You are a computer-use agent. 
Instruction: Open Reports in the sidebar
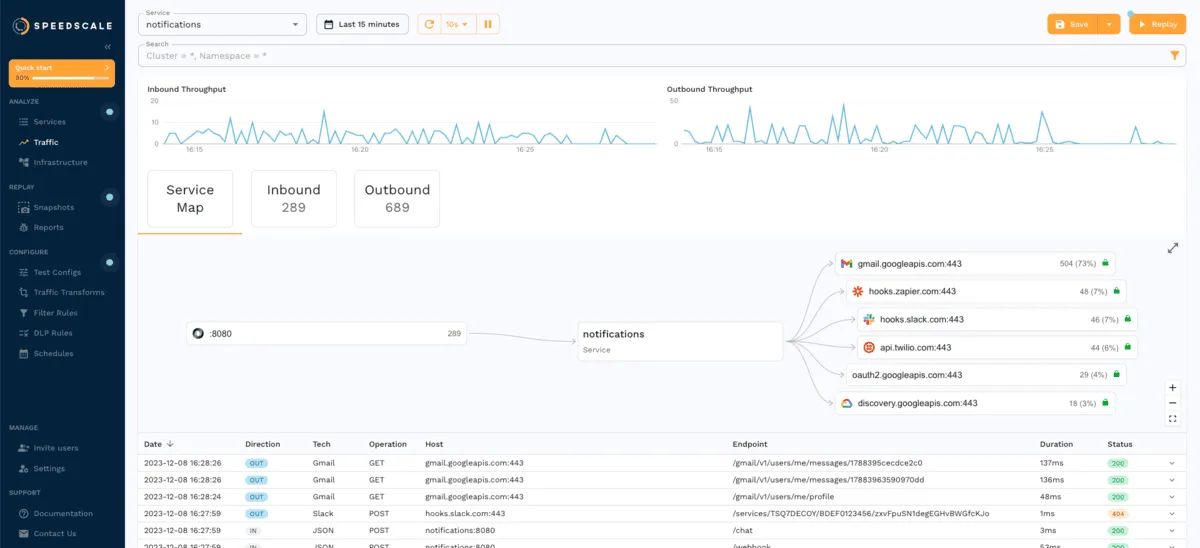coord(48,227)
